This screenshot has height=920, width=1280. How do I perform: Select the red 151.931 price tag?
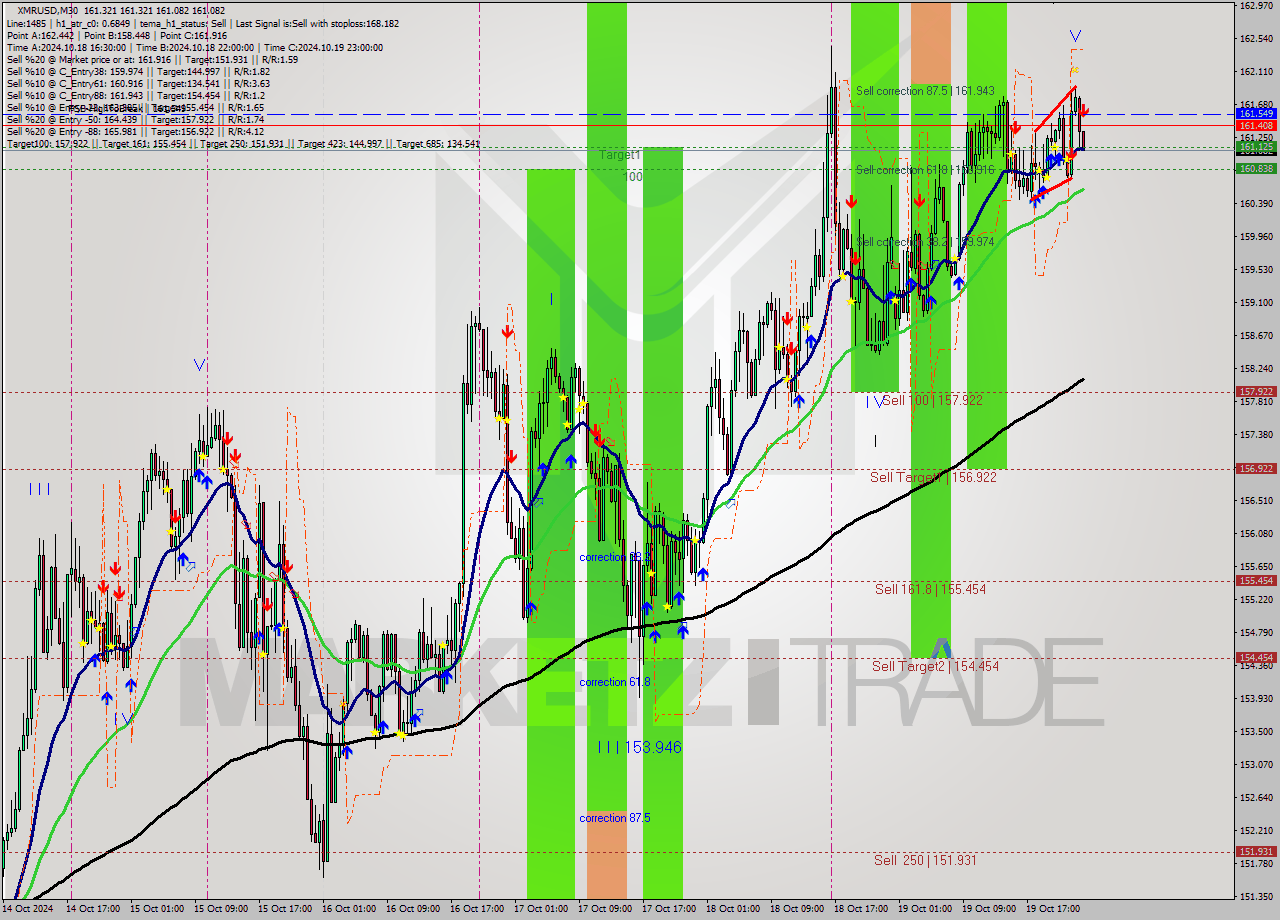(1256, 851)
